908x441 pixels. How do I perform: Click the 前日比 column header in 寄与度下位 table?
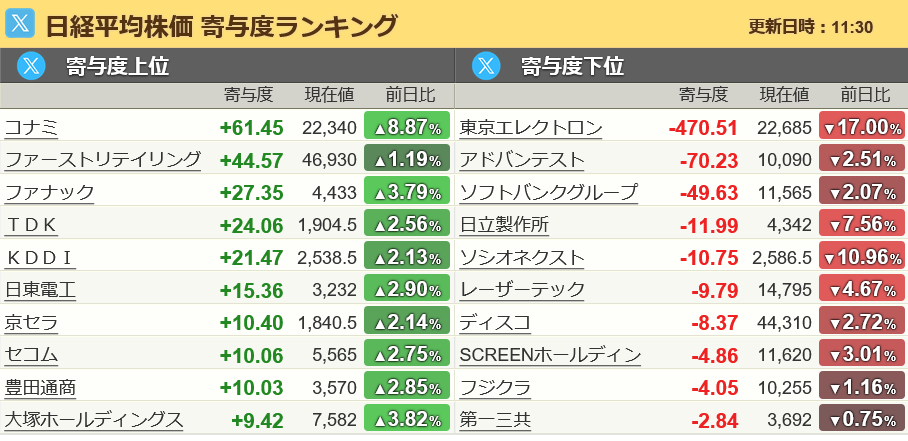865,94
